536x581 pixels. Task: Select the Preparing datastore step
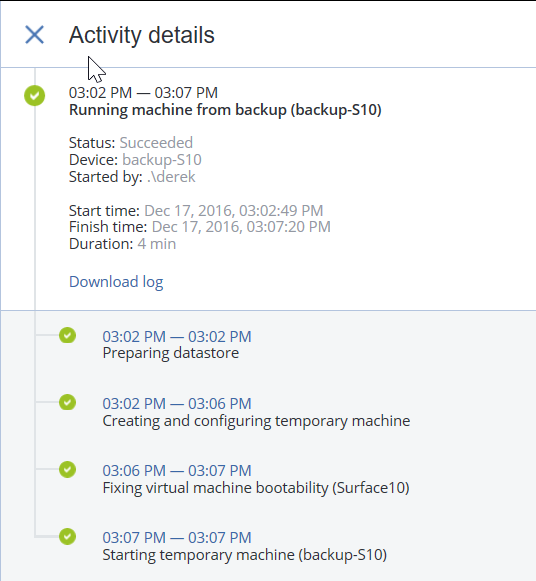pyautogui.click(x=171, y=353)
